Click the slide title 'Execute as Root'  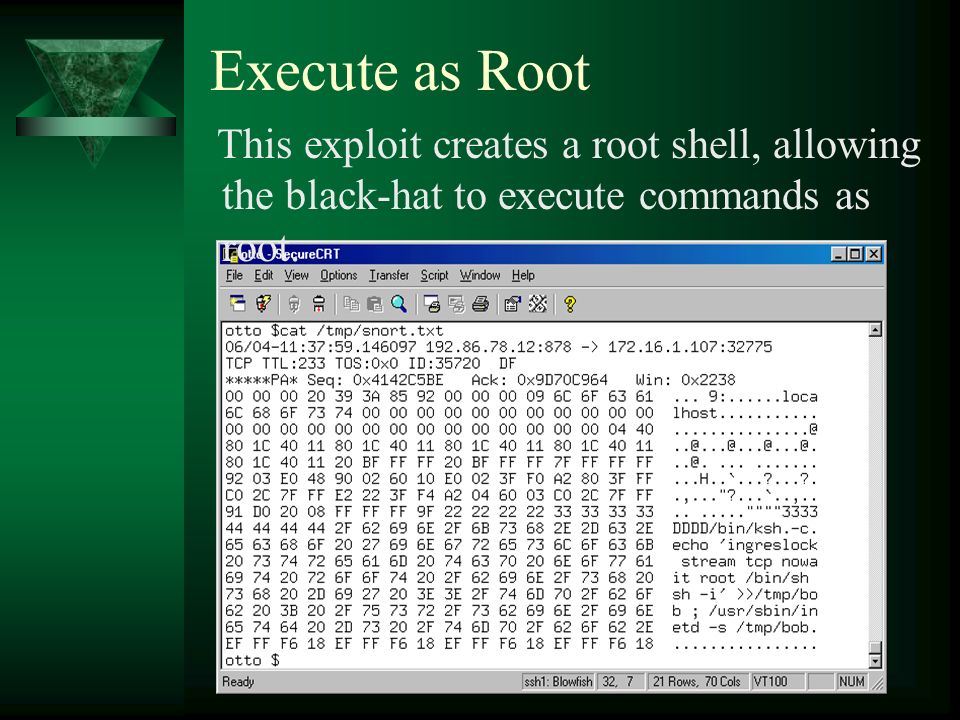[x=400, y=71]
